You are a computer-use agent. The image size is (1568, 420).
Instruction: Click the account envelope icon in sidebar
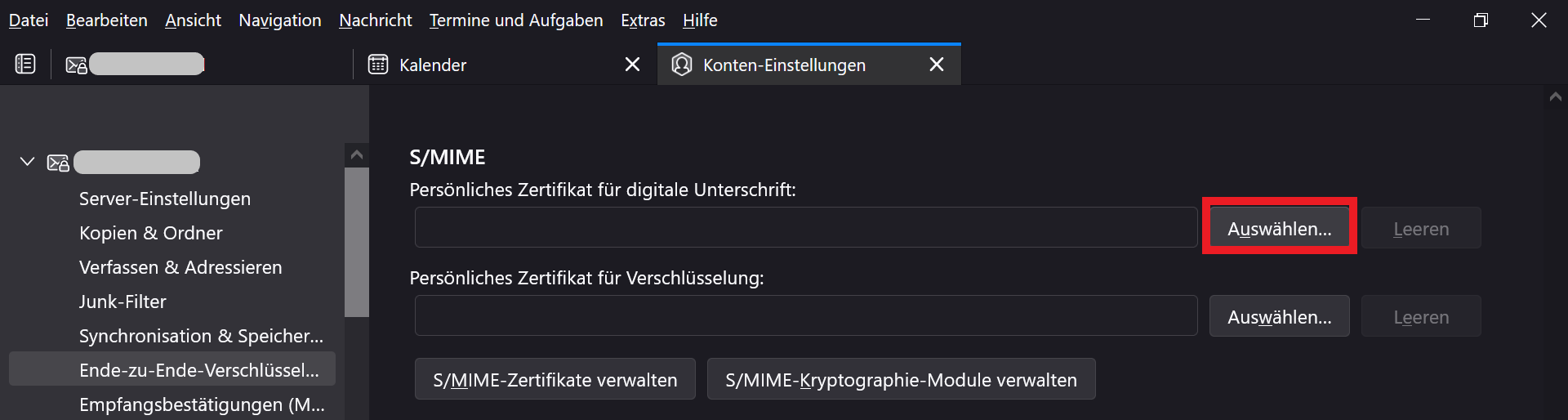[58, 163]
